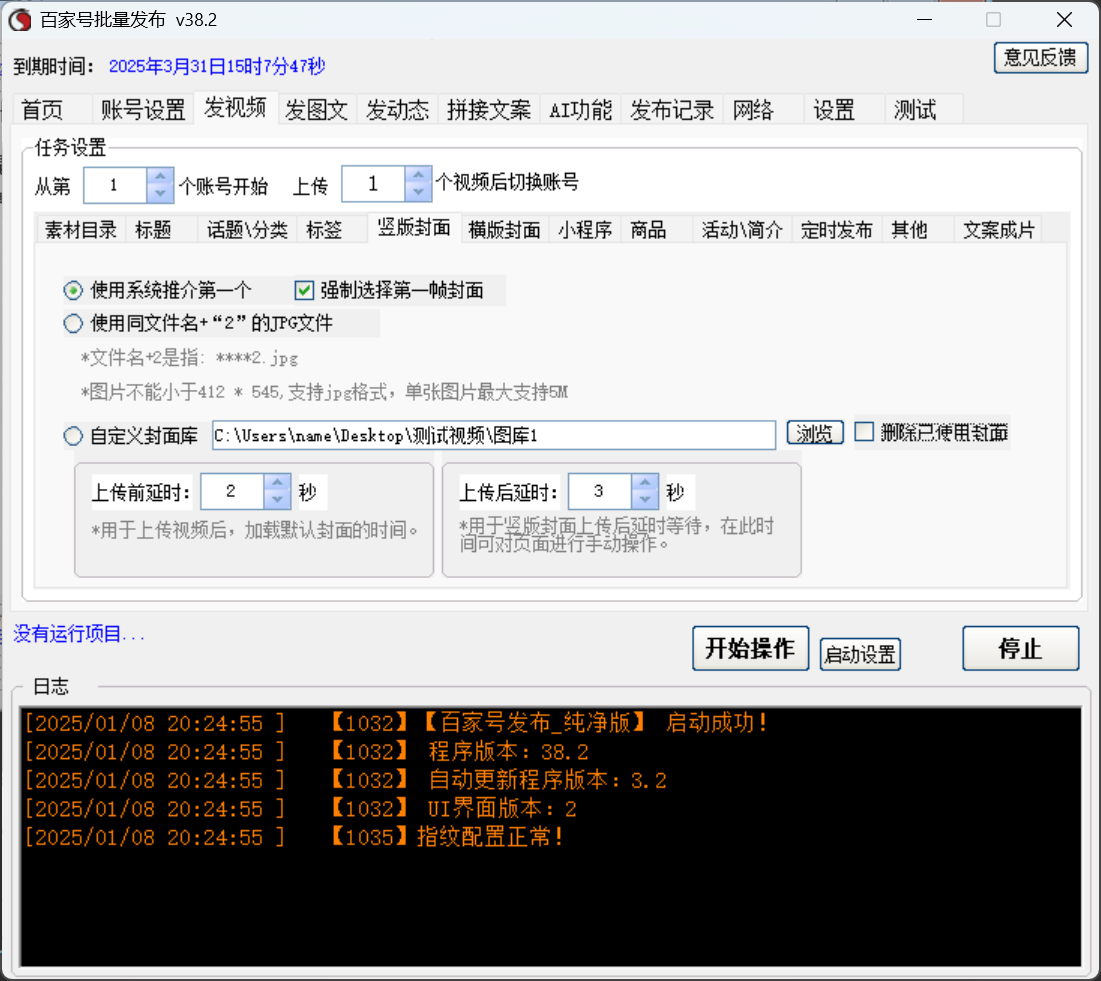Increase videos-per-account spinner value
Image resolution: width=1101 pixels, height=981 pixels.
(x=418, y=175)
